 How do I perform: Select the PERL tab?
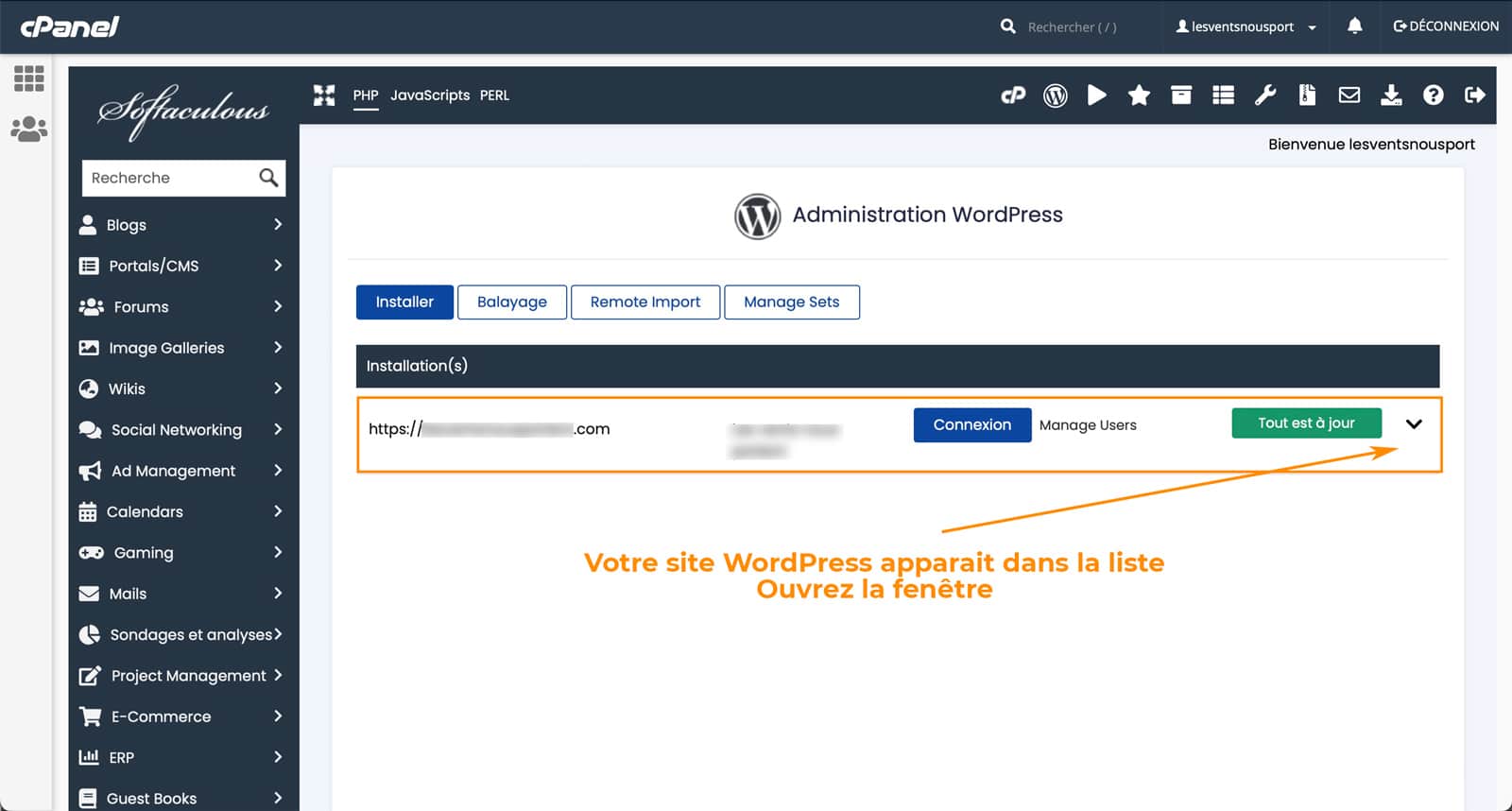pyautogui.click(x=494, y=95)
